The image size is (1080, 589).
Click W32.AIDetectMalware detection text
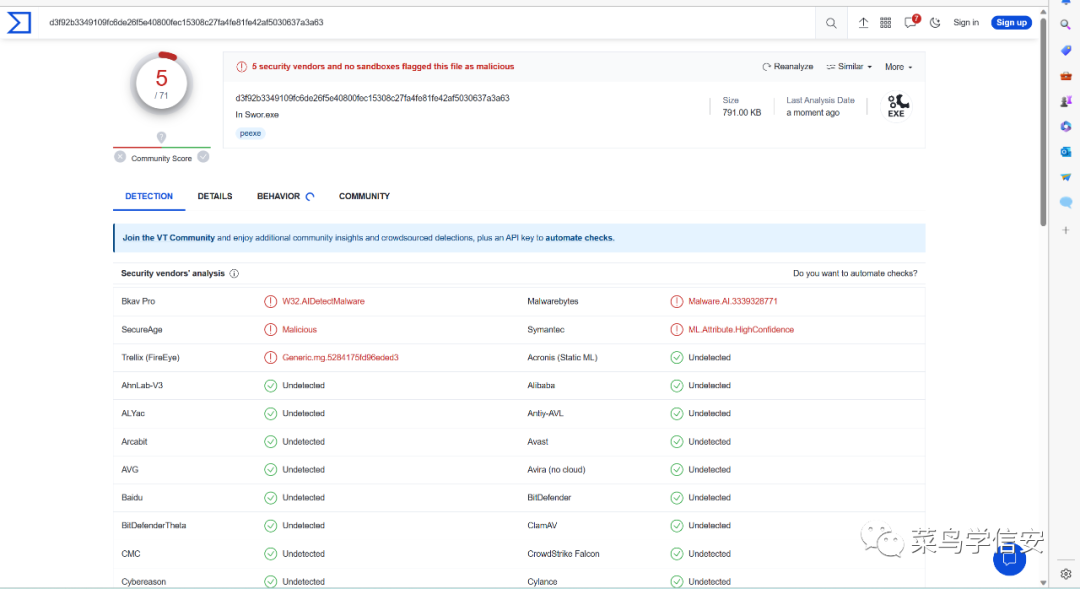(x=323, y=302)
